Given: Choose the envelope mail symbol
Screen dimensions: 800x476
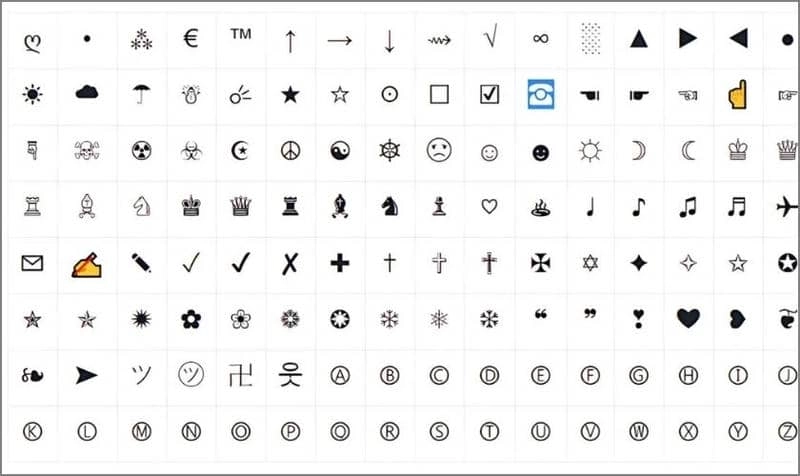Looking at the screenshot, I should [32, 263].
